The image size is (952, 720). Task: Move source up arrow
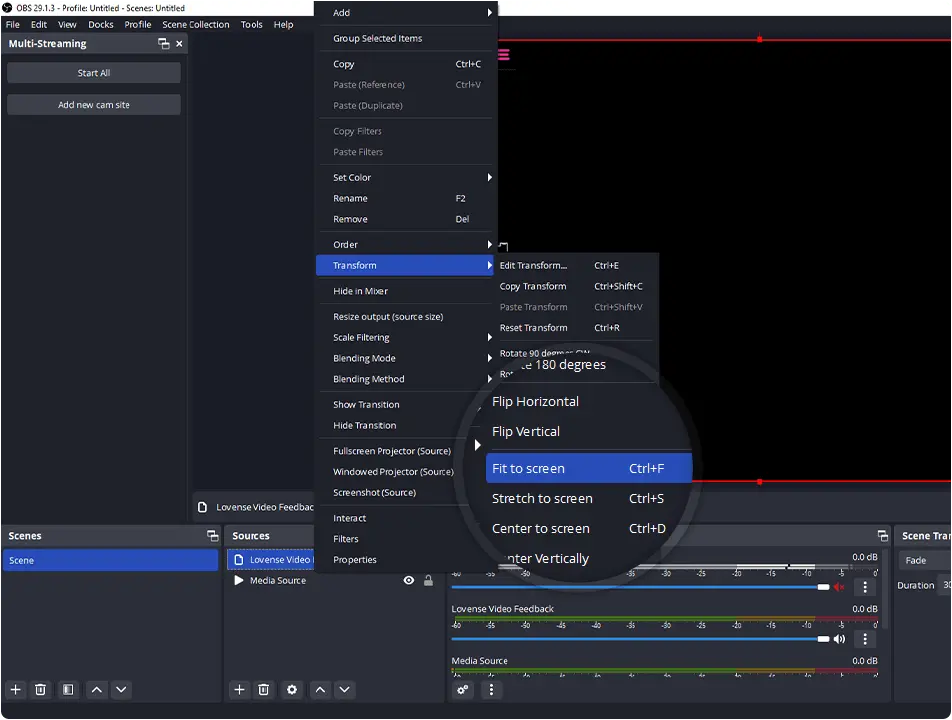point(320,690)
